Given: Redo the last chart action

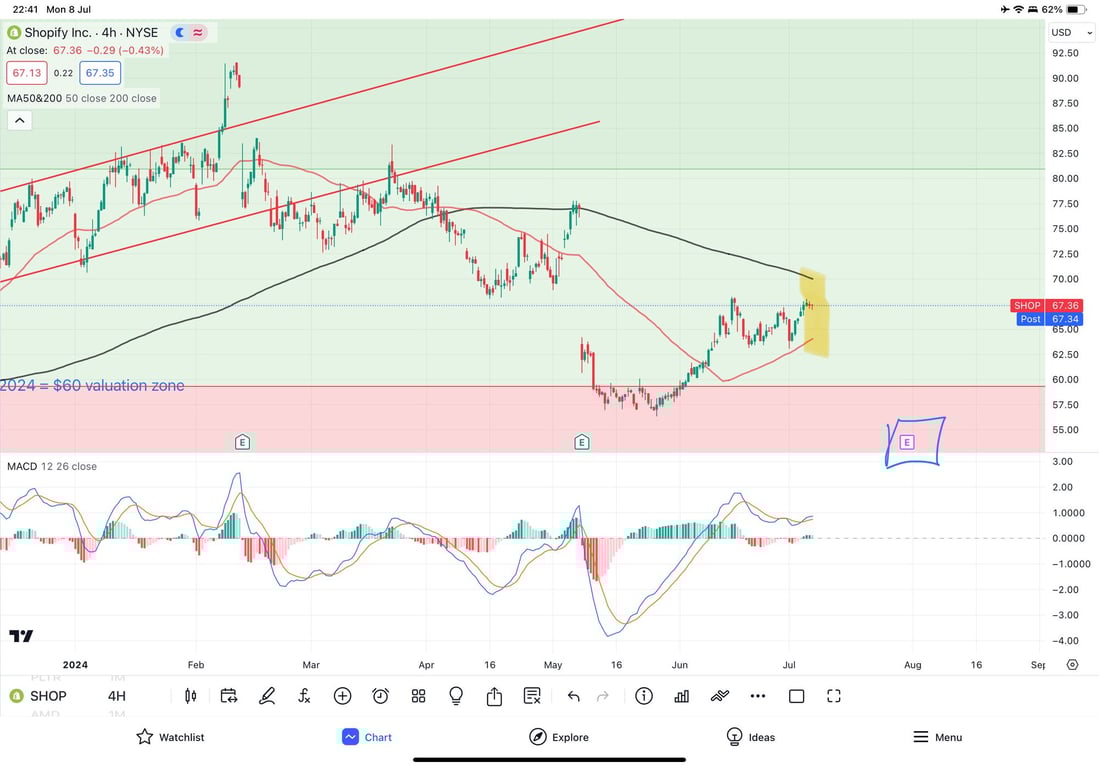Looking at the screenshot, I should [x=602, y=697].
